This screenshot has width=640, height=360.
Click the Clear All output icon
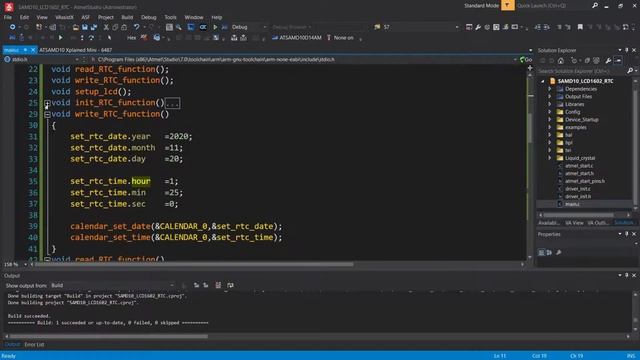[218, 285]
